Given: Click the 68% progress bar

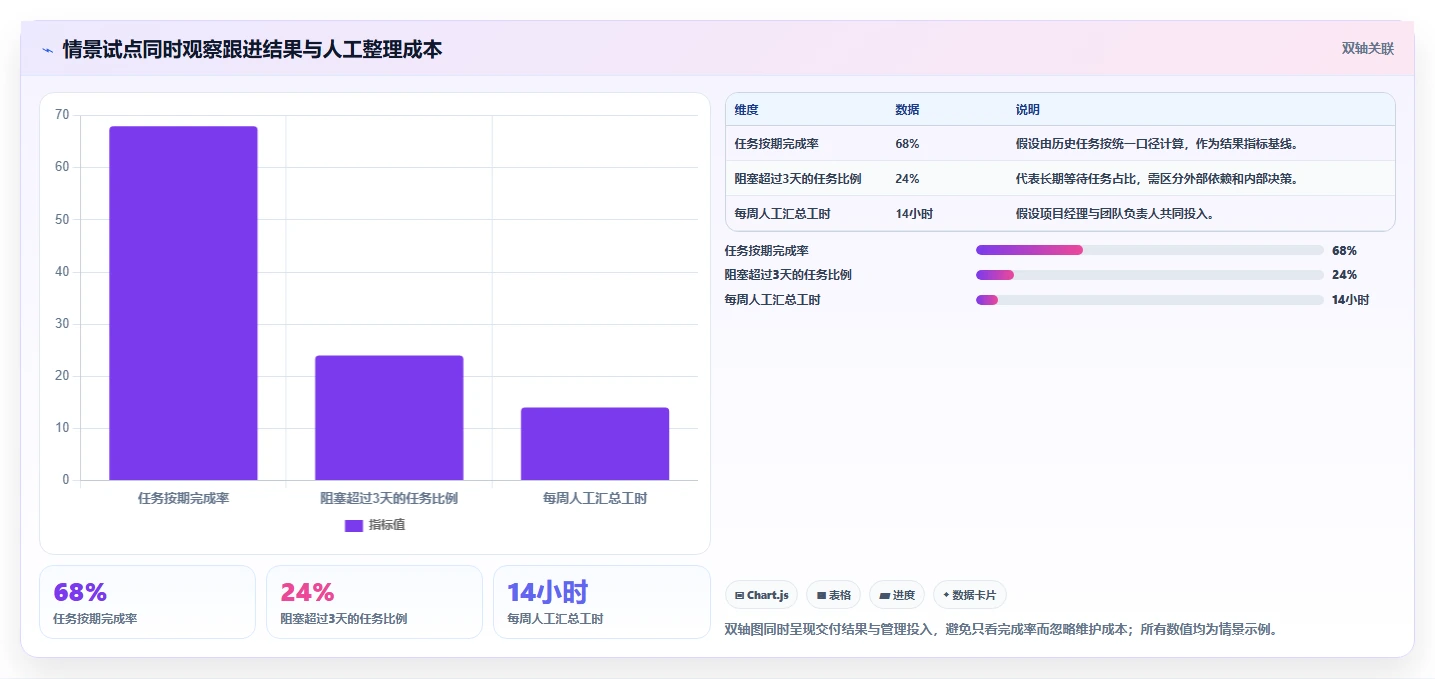Looking at the screenshot, I should click(x=1150, y=251).
